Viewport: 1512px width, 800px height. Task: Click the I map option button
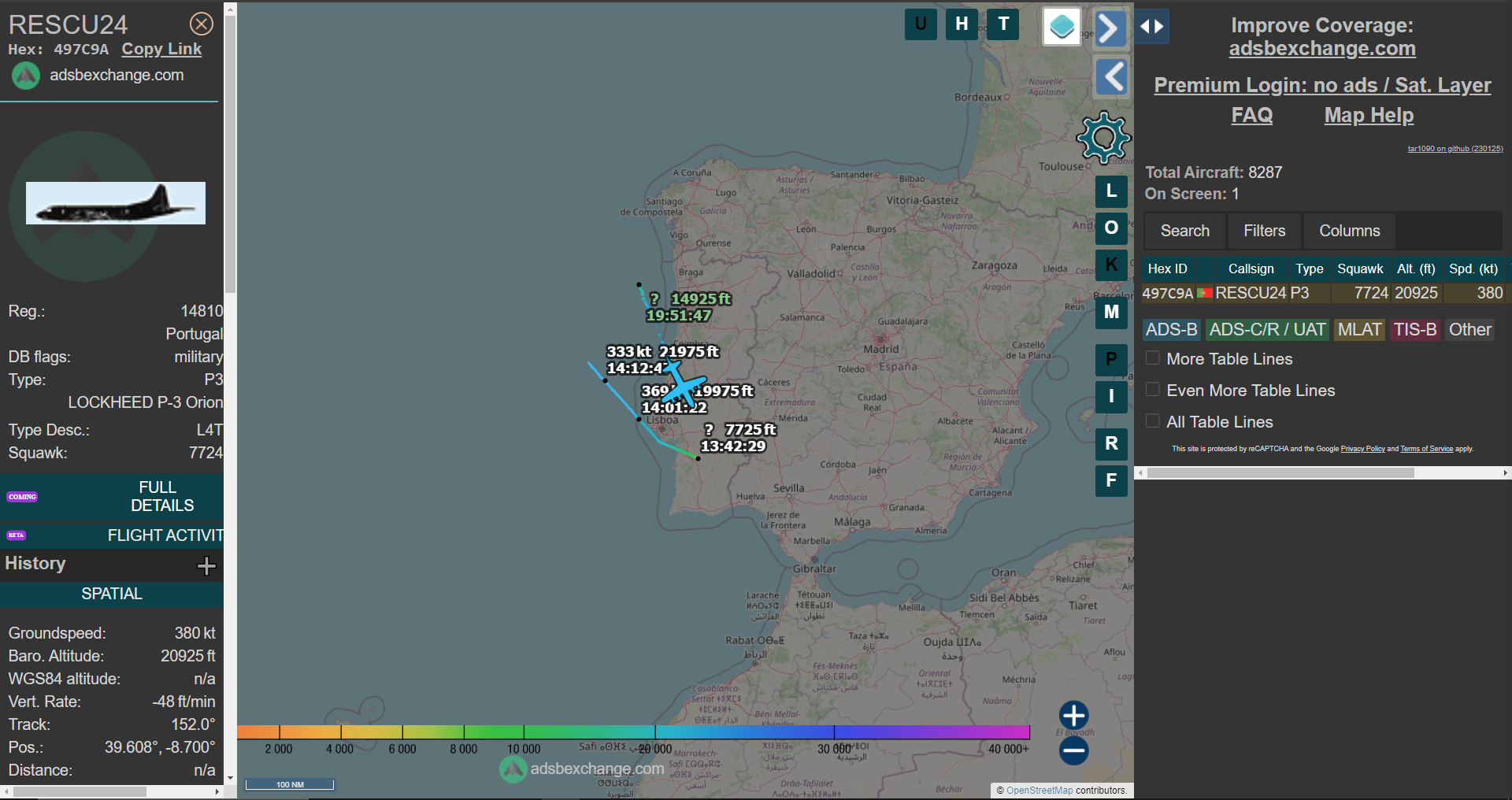tap(1111, 397)
